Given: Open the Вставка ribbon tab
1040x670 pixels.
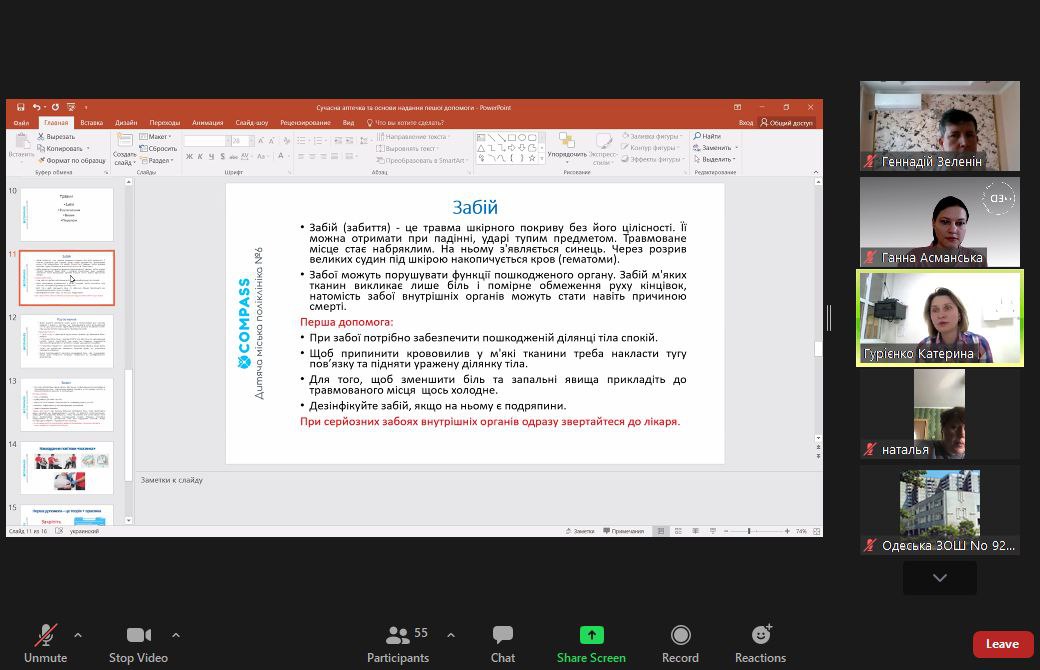Looking at the screenshot, I should 92,123.
